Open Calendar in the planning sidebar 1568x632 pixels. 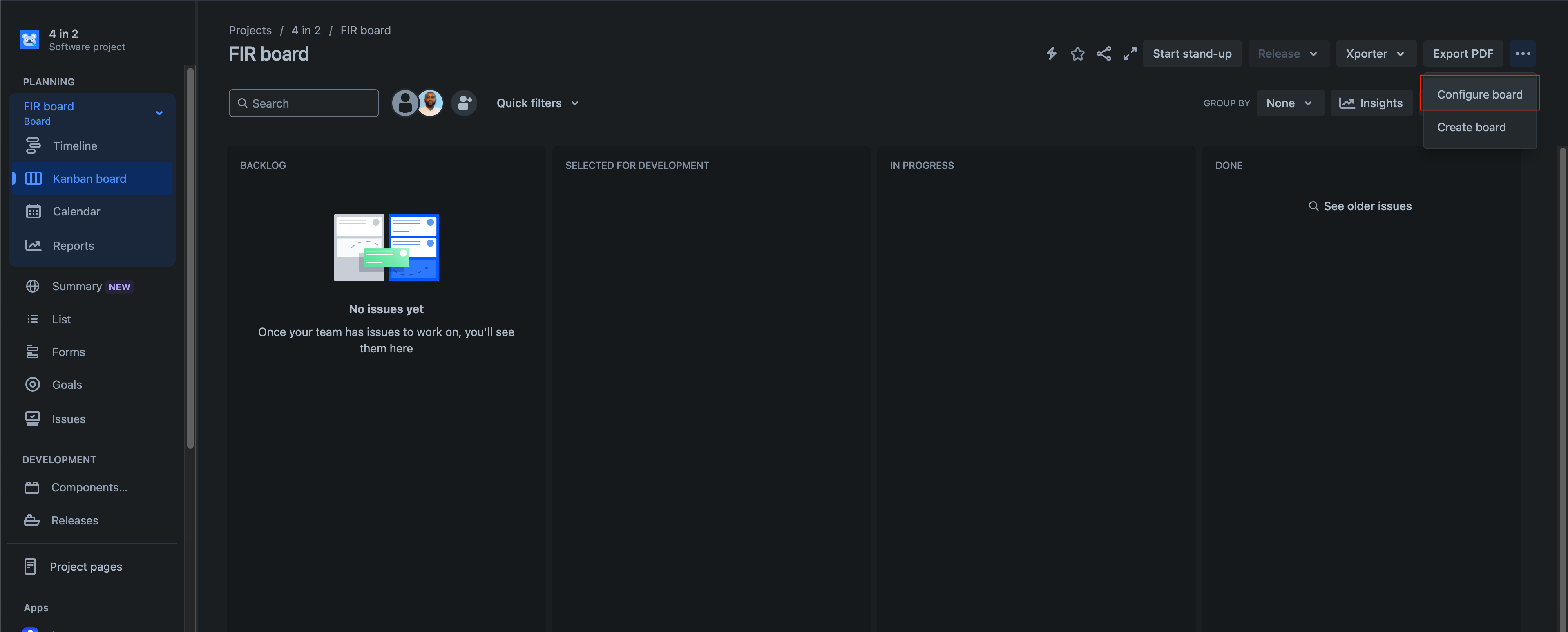coord(76,211)
